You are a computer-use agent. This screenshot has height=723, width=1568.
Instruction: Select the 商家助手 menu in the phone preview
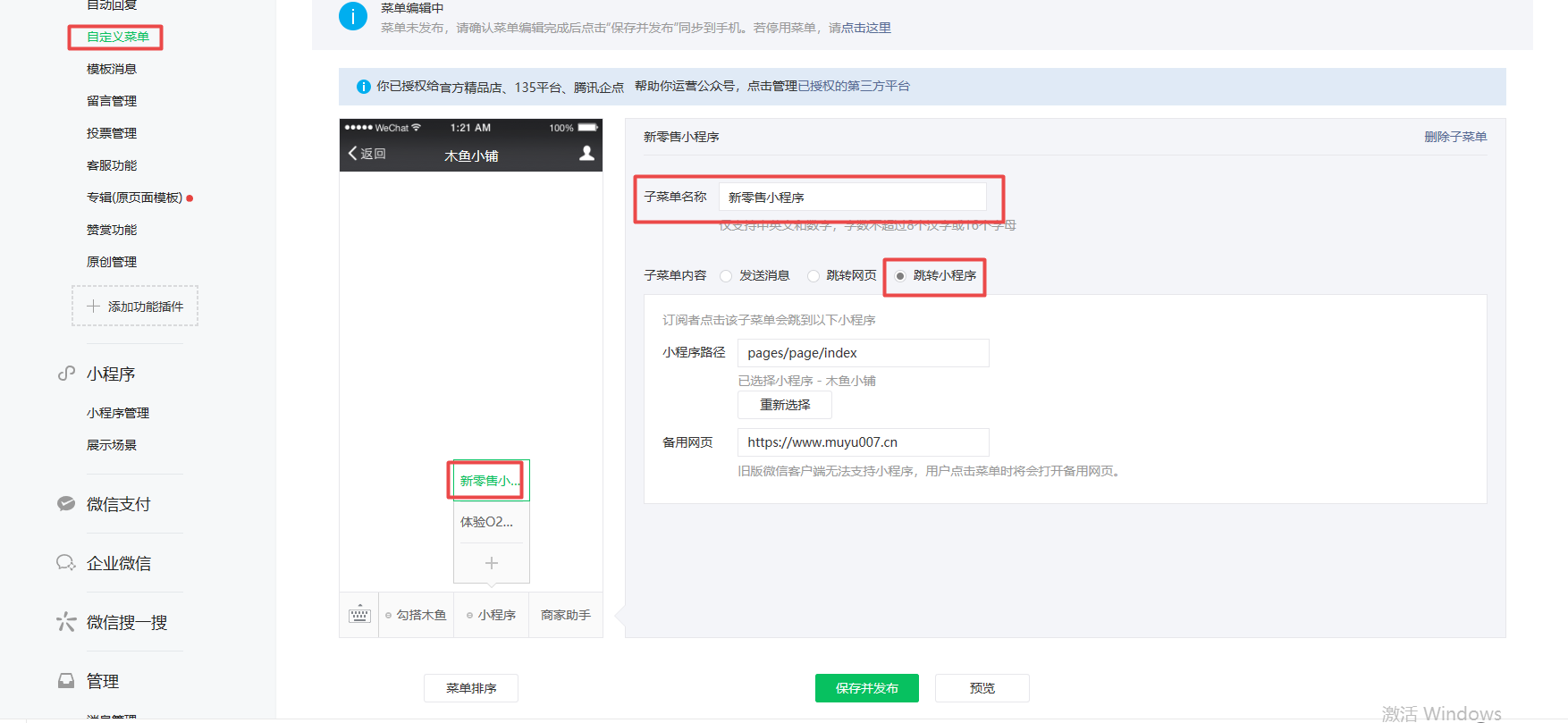tap(566, 615)
